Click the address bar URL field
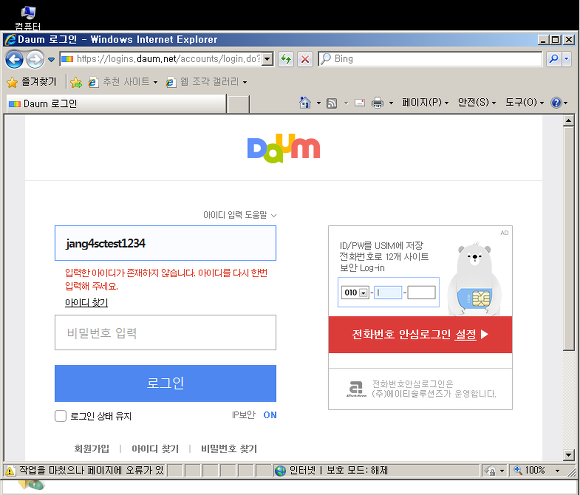 pyautogui.click(x=161, y=59)
